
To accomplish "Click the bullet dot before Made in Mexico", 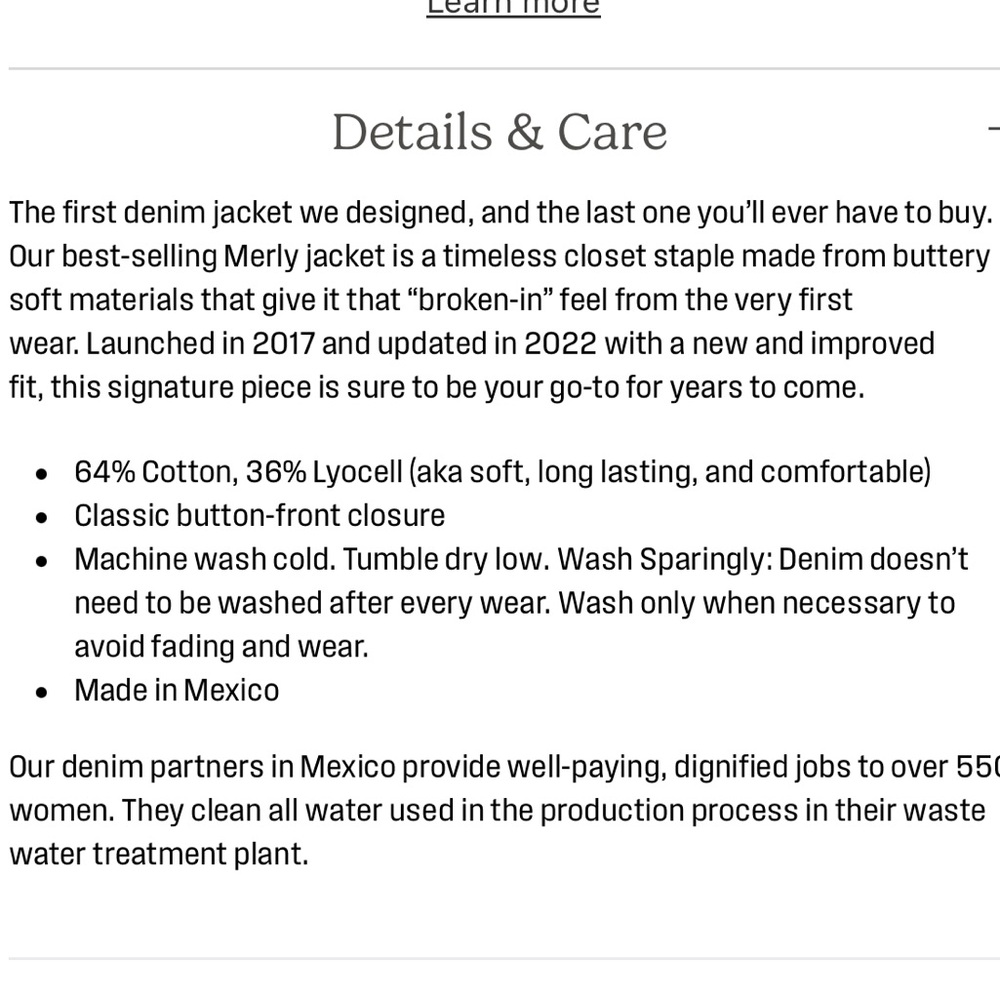I will click(x=41, y=692).
